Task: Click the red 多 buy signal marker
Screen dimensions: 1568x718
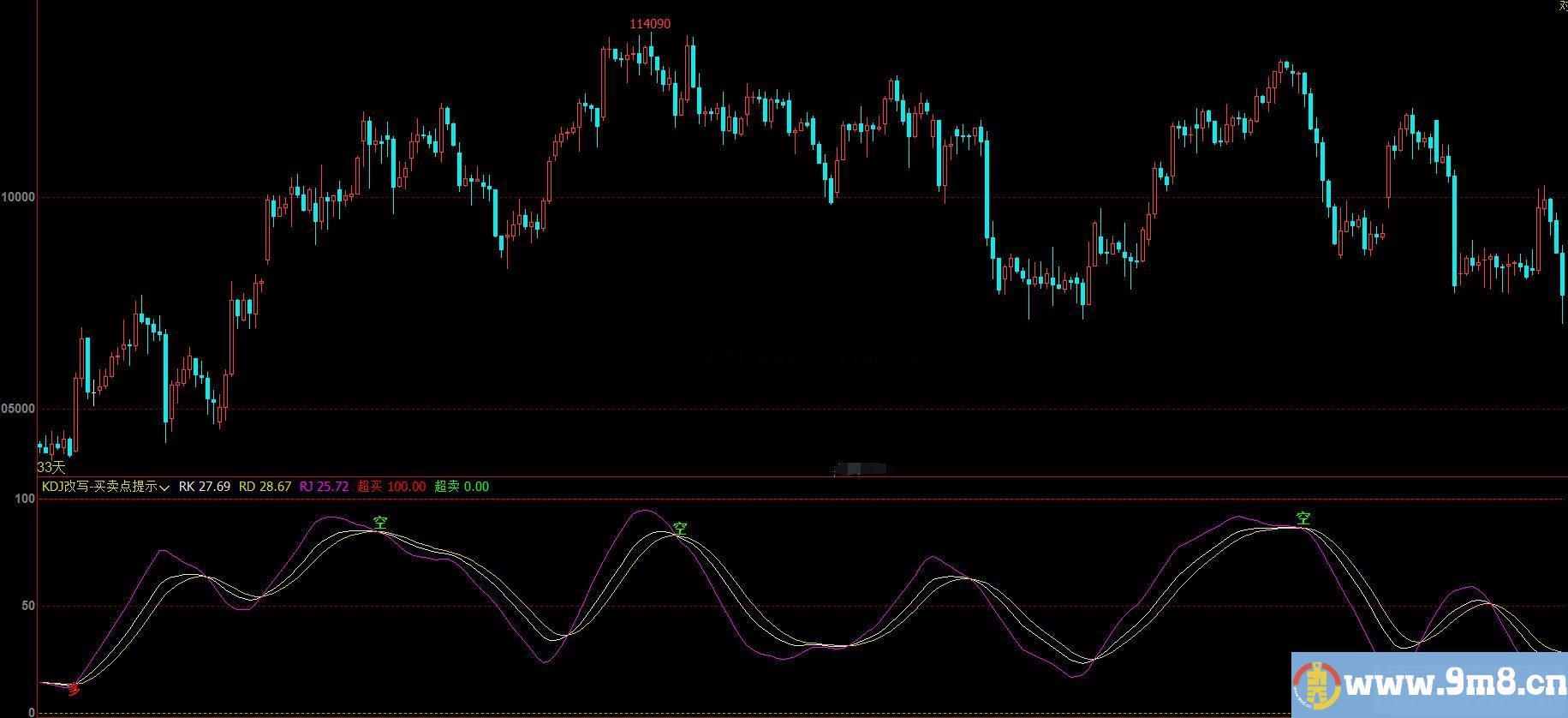Action: tap(75, 688)
